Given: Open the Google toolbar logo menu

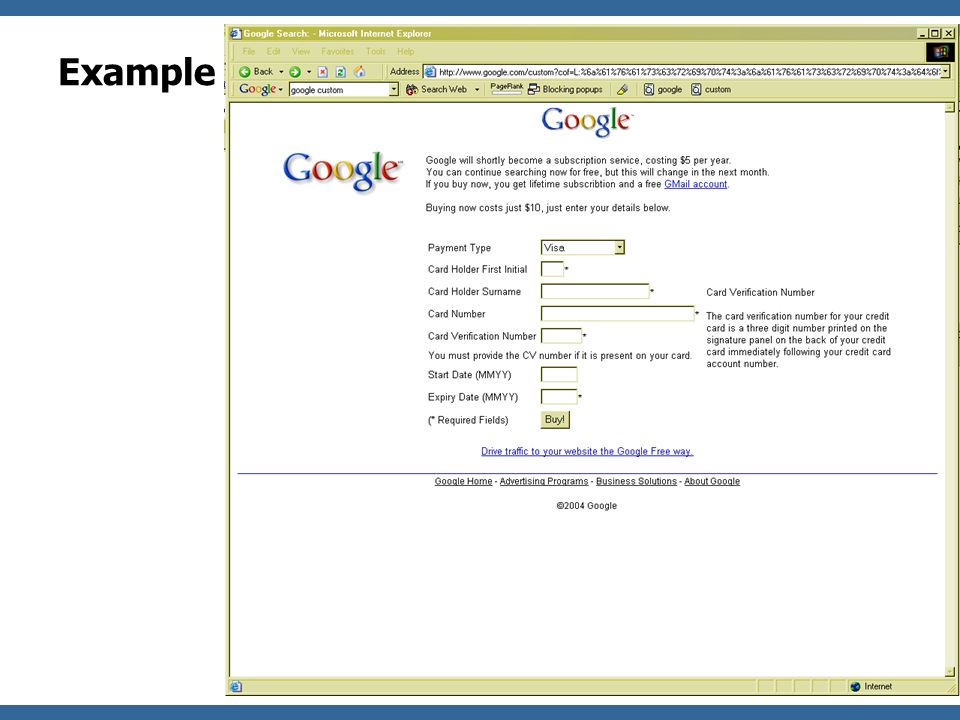Looking at the screenshot, I should [261, 89].
